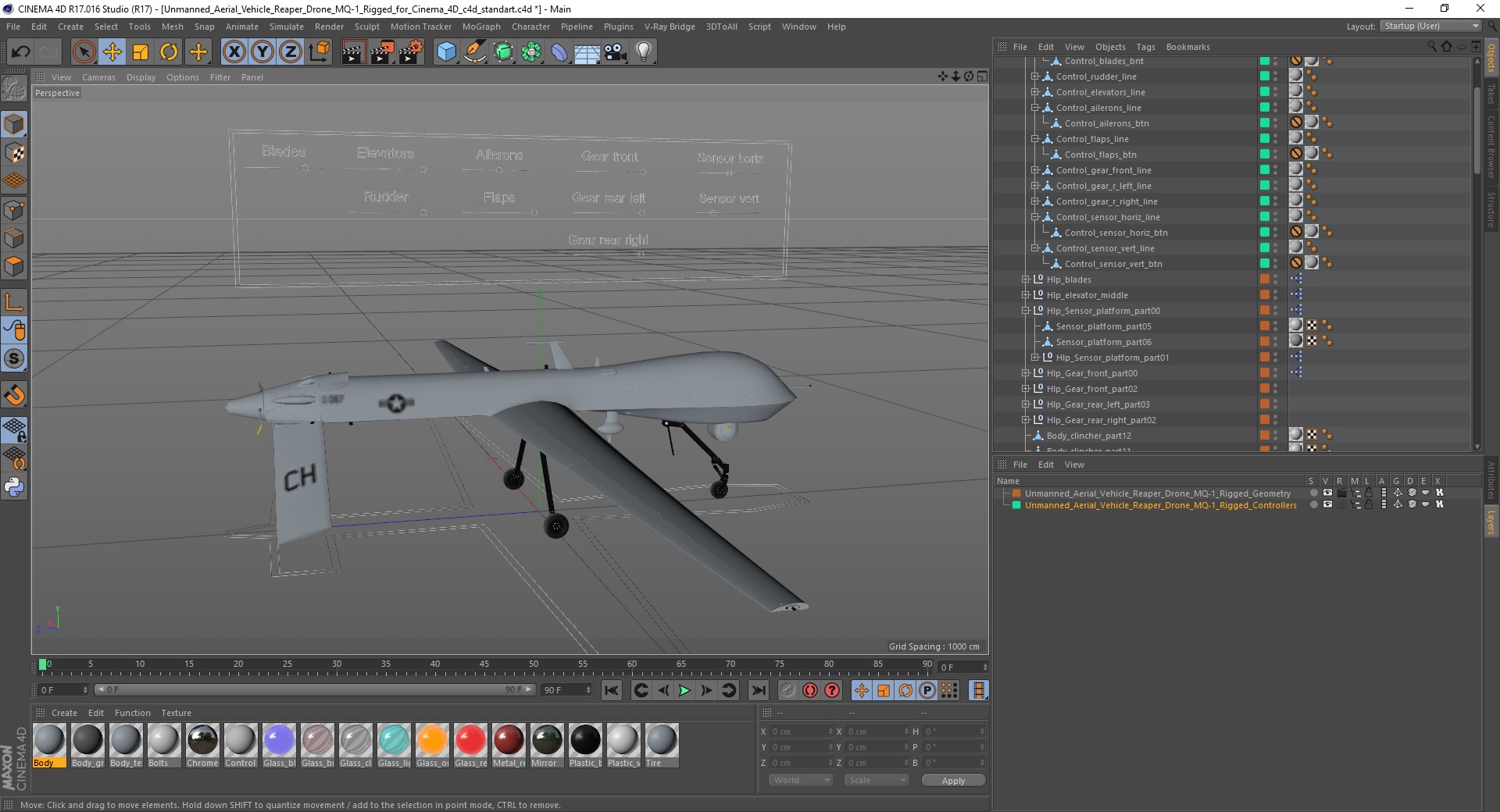1500x812 pixels.
Task: Toggle X axis lock
Action: [x=234, y=52]
